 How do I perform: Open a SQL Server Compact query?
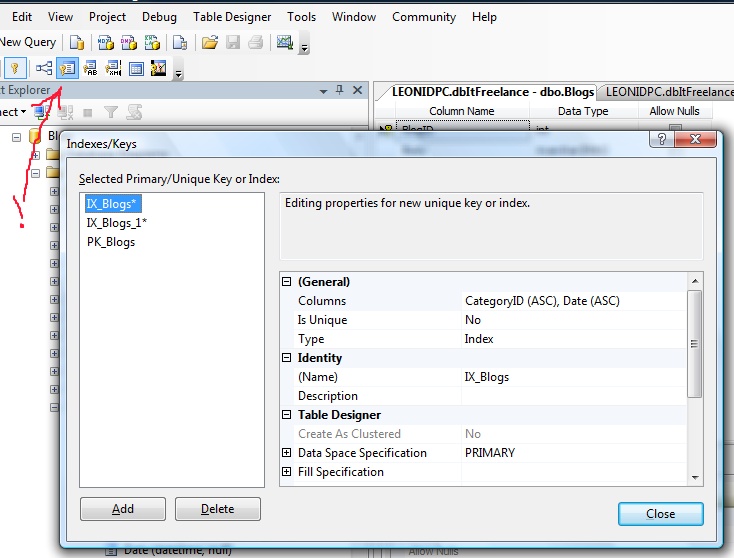click(x=180, y=43)
